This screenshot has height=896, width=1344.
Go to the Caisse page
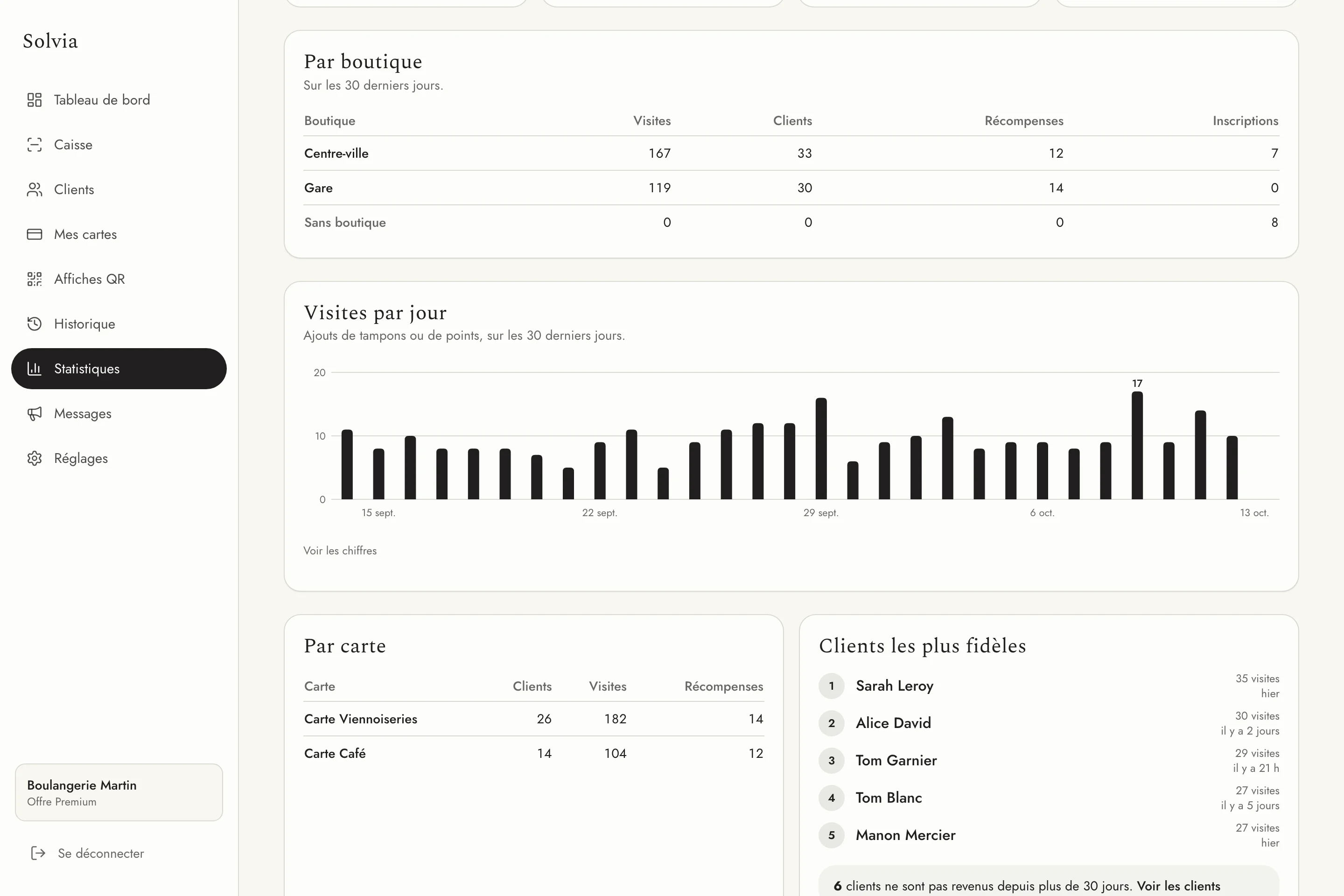click(x=119, y=145)
